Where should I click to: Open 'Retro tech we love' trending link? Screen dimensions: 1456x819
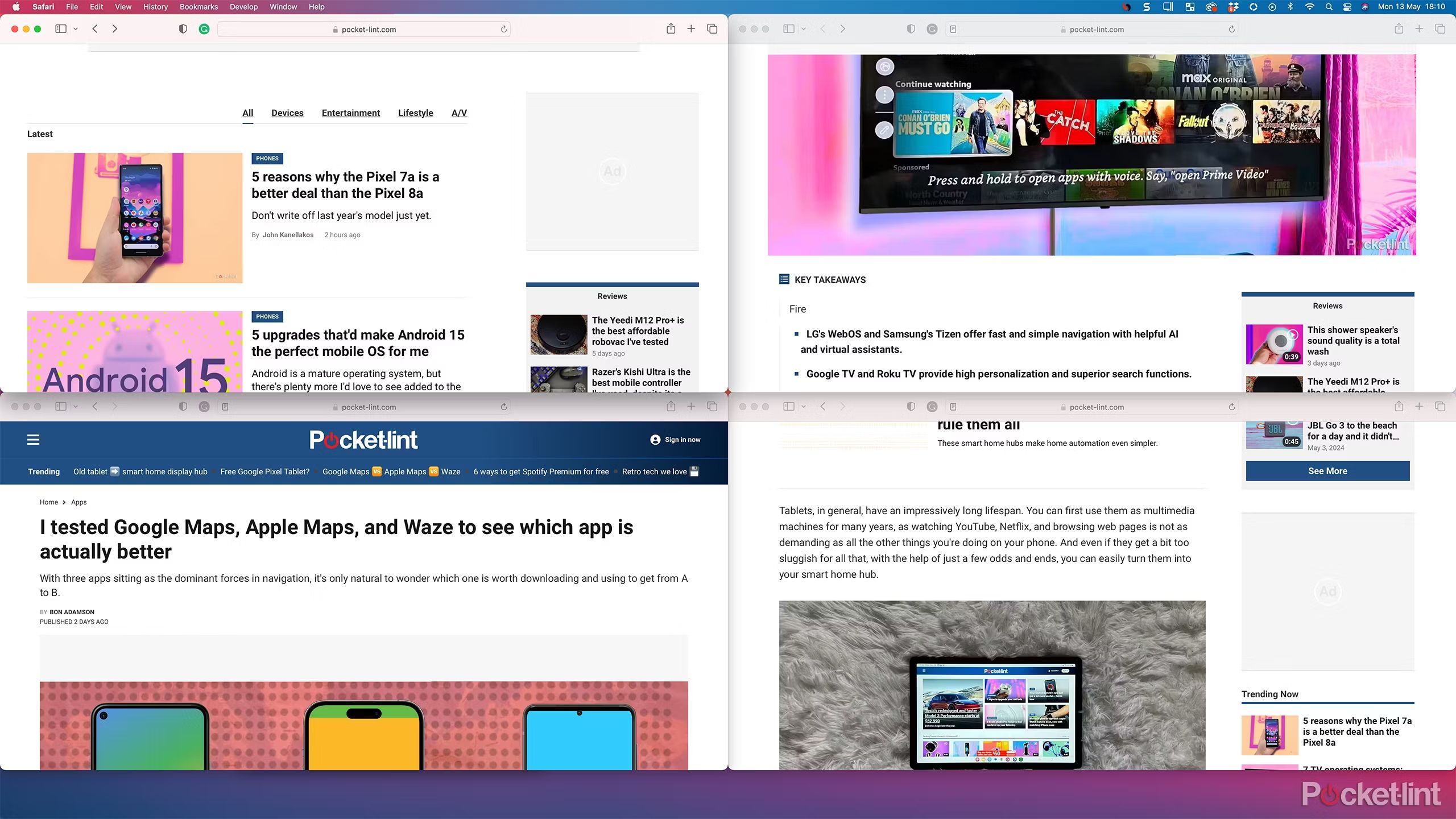660,471
